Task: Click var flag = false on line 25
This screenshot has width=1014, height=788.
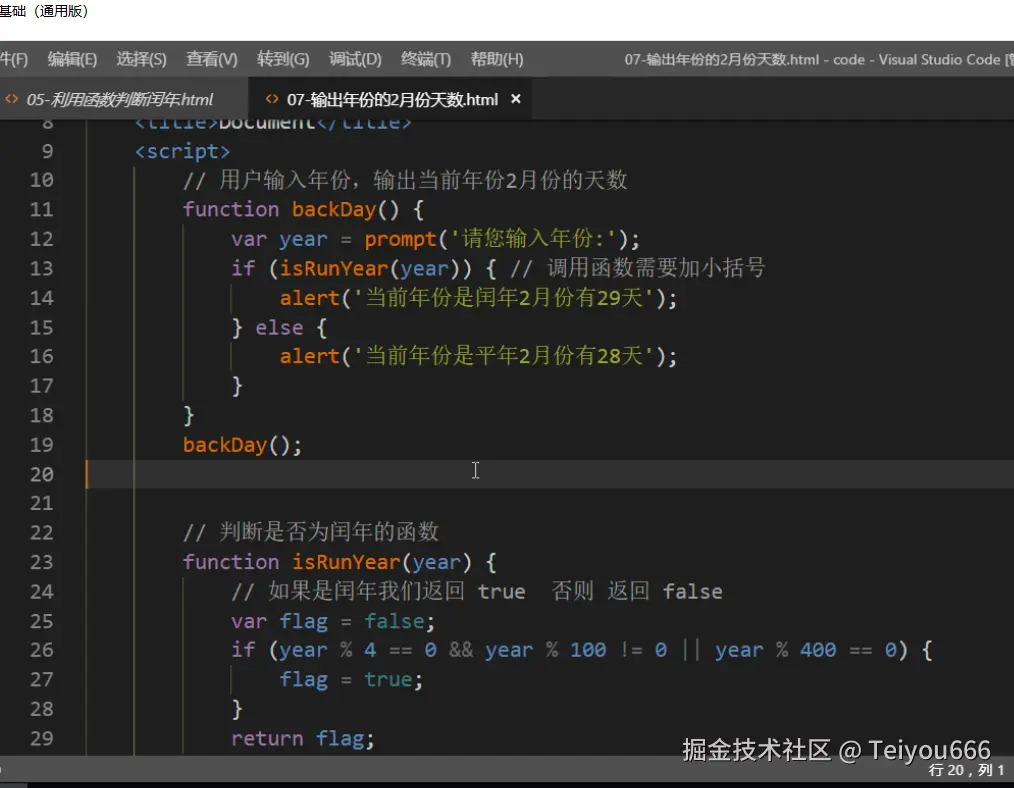Action: point(333,621)
